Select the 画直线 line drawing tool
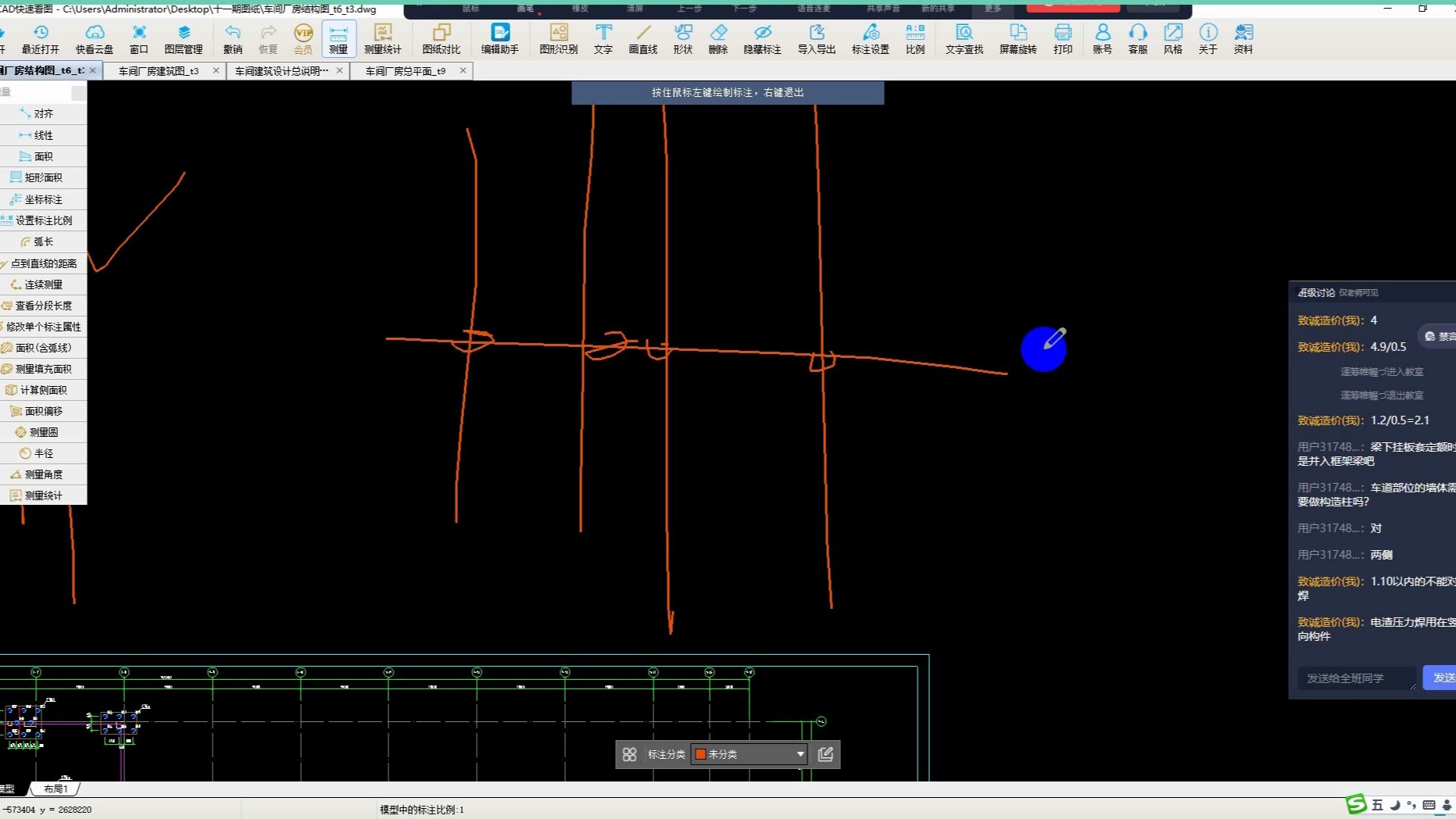This screenshot has height=819, width=1456. coord(643,39)
